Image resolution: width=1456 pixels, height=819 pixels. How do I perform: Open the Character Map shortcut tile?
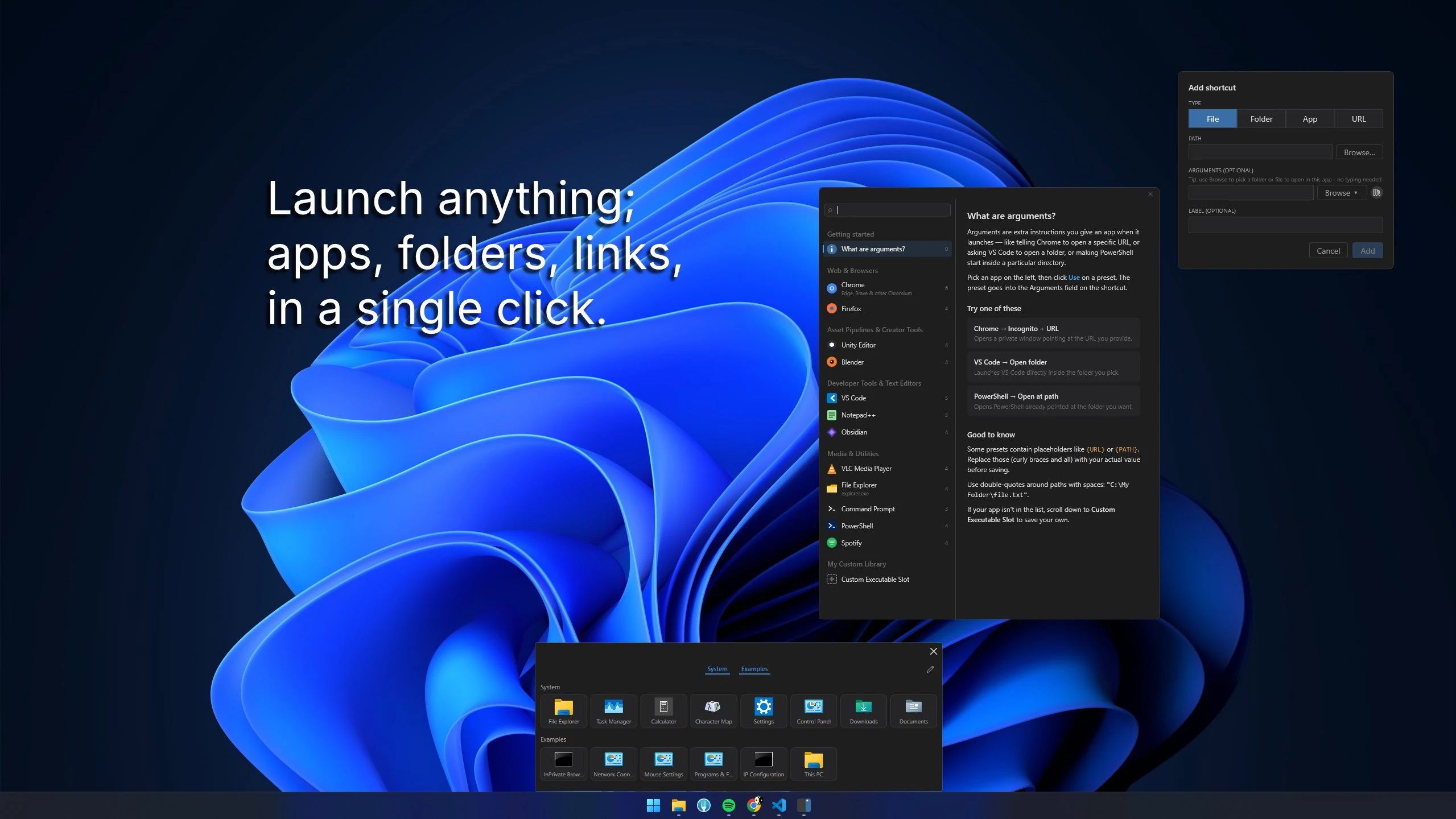pyautogui.click(x=713, y=711)
